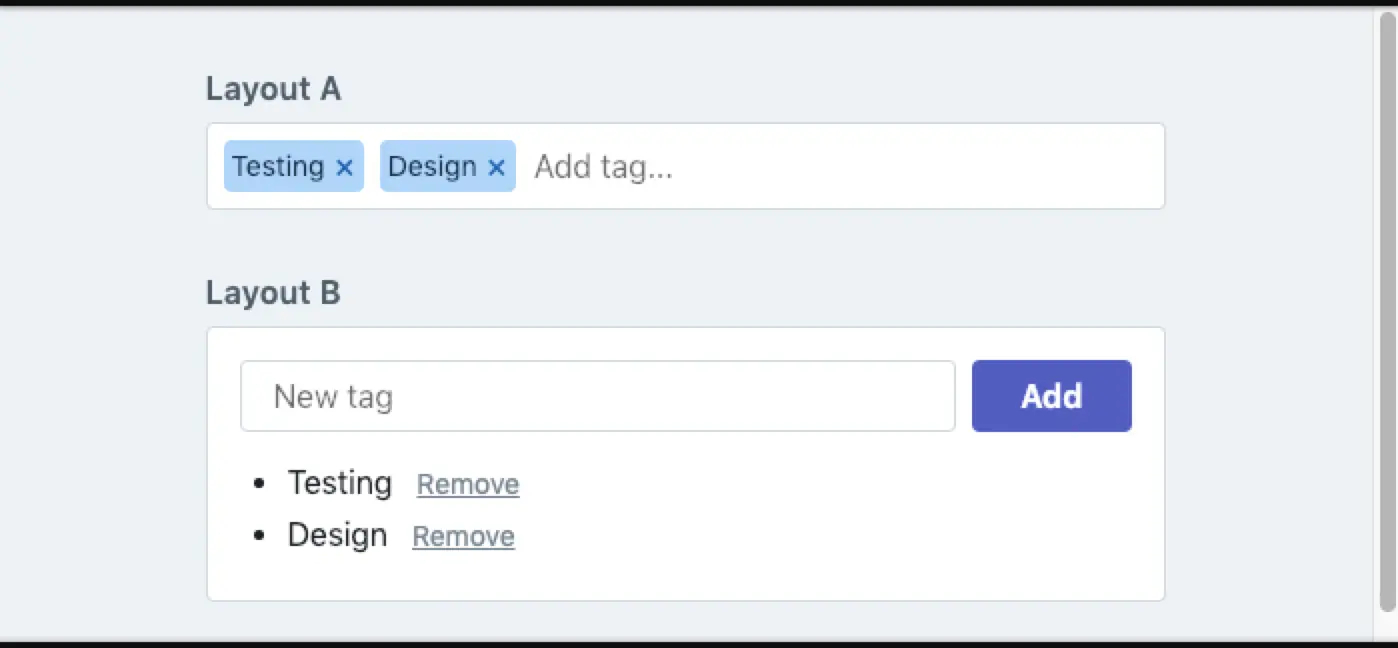Click the bullet point before Design

click(x=260, y=536)
